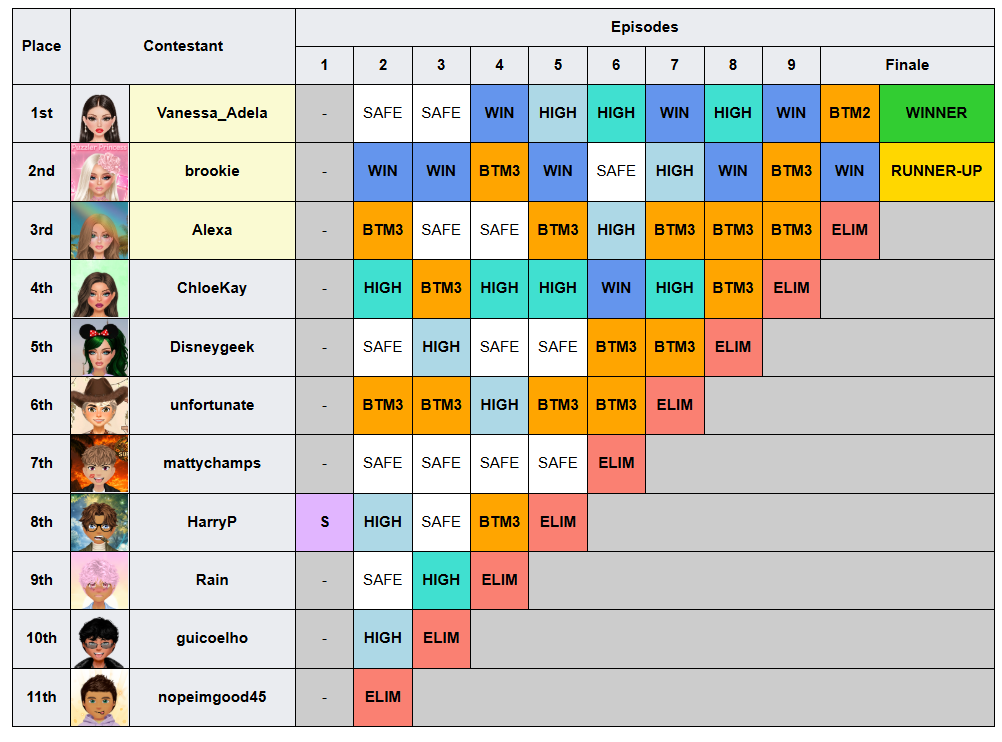The image size is (1002, 742).
Task: Click Rain's pink-haired avatar
Action: click(100, 581)
